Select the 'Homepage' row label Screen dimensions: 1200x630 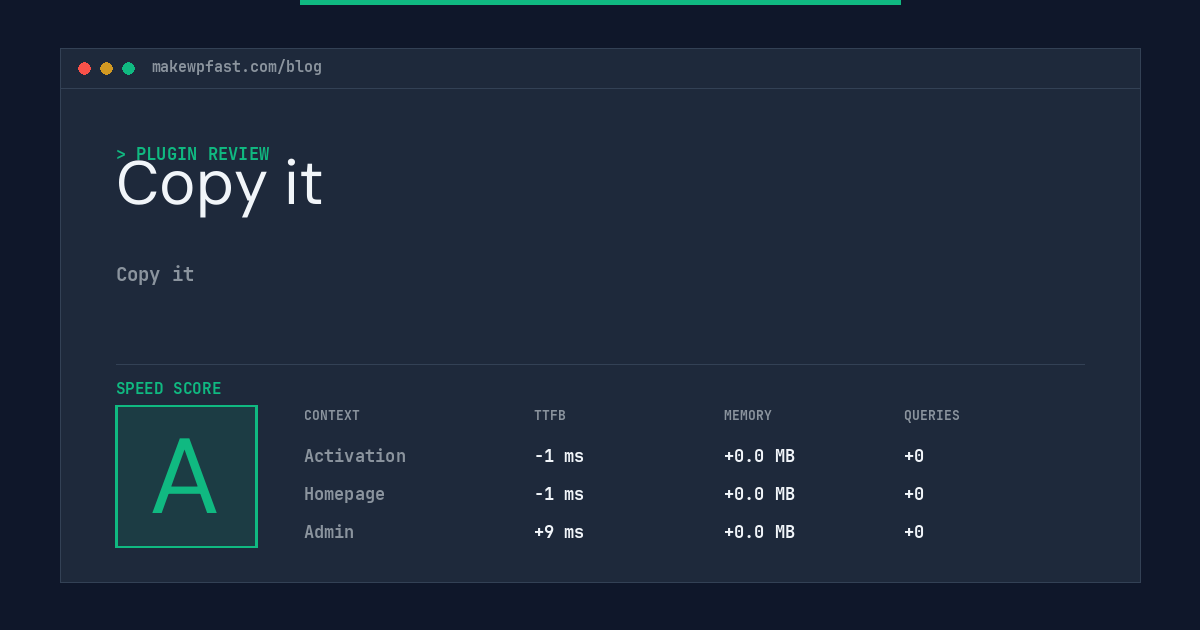[344, 494]
